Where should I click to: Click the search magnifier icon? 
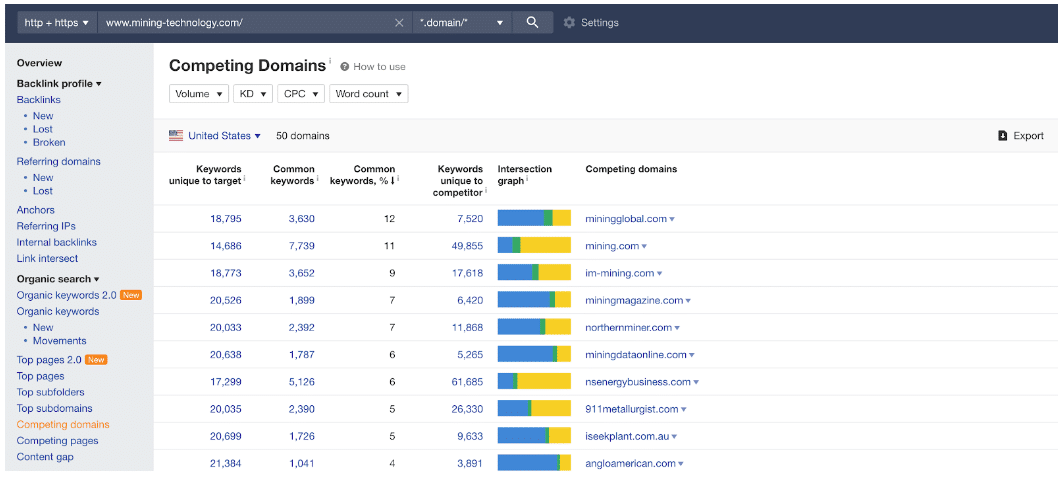(532, 22)
